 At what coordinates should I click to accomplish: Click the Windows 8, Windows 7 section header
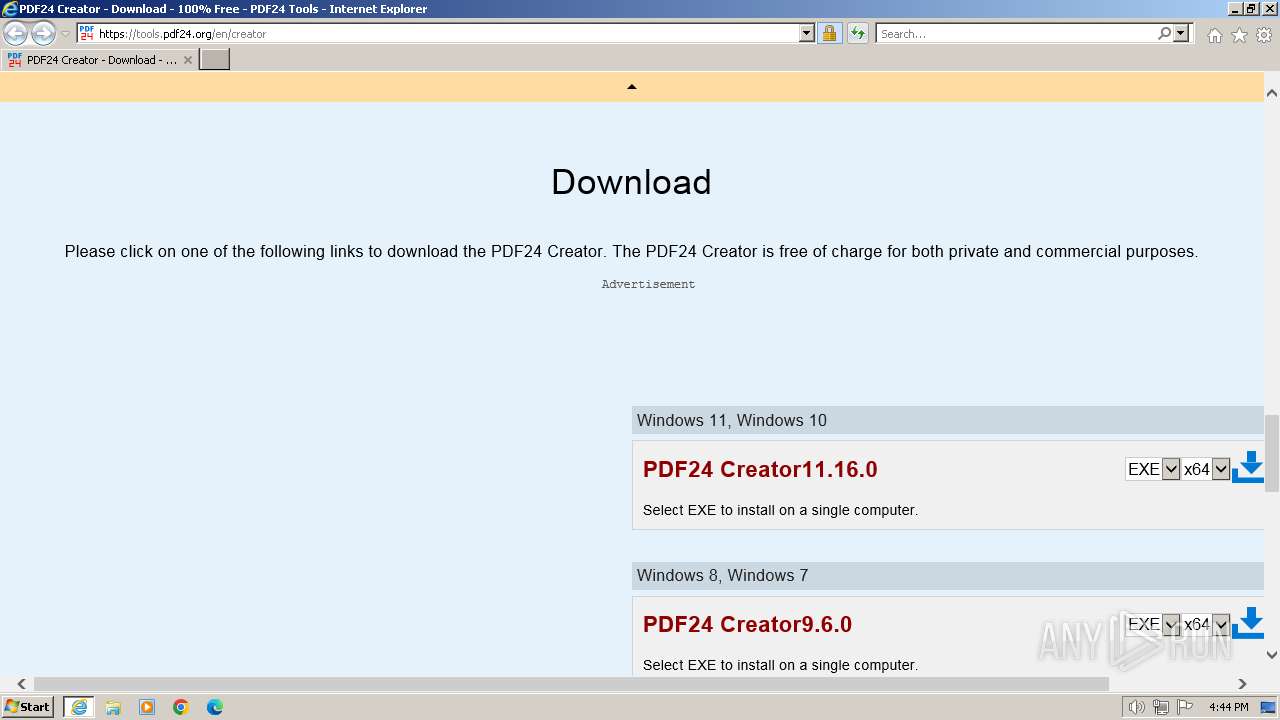948,575
